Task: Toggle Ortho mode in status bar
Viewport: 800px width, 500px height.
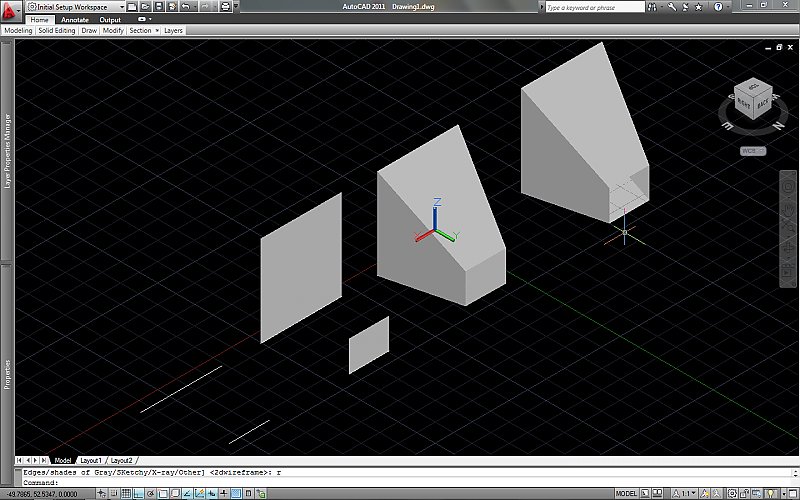Action: [138, 494]
